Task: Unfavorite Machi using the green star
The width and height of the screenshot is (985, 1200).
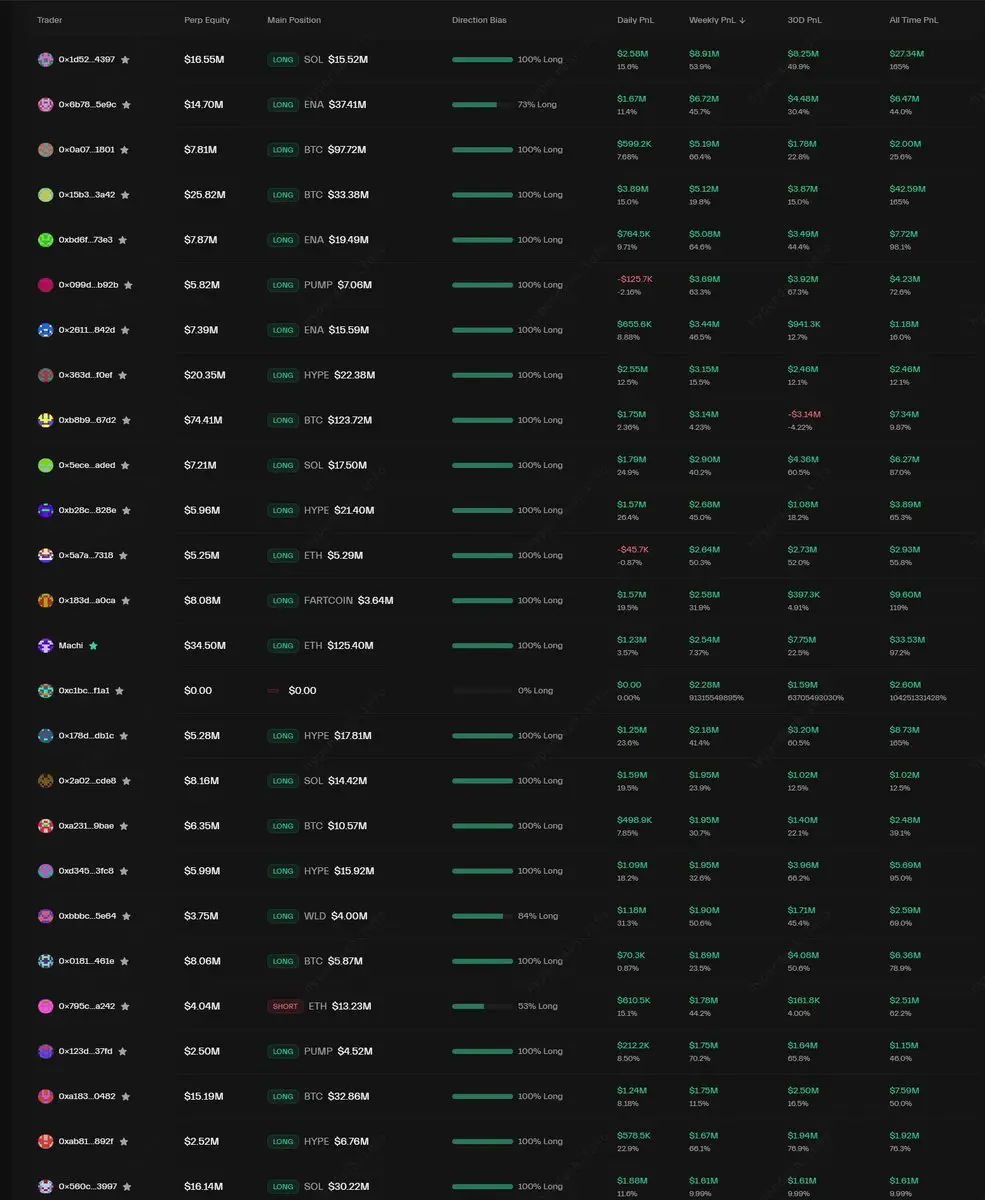Action: coord(93,646)
